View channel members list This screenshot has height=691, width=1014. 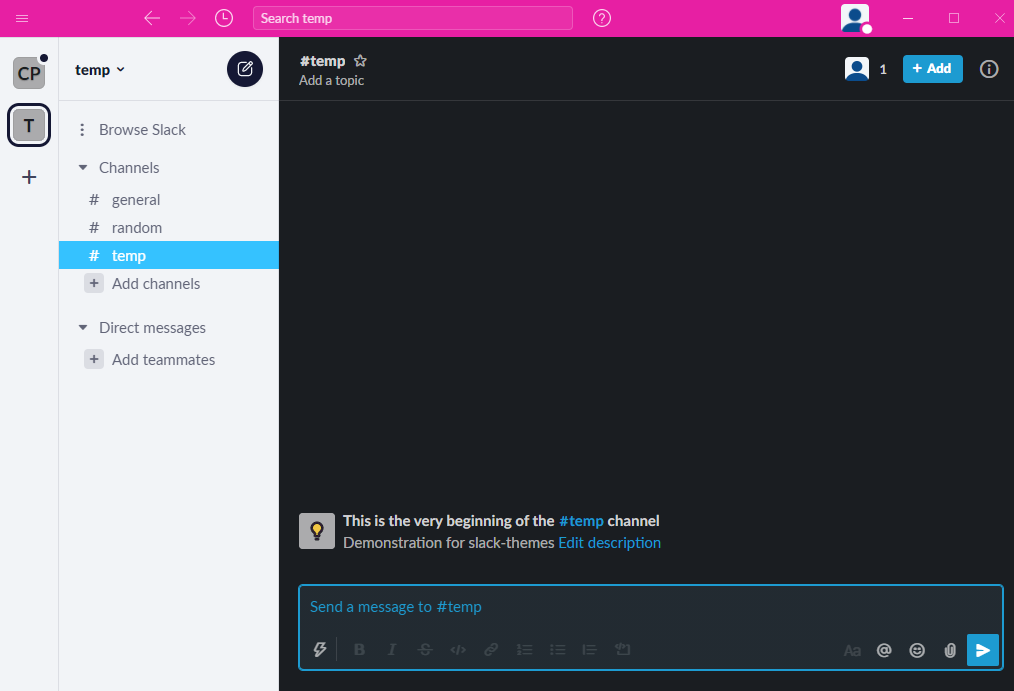click(867, 69)
